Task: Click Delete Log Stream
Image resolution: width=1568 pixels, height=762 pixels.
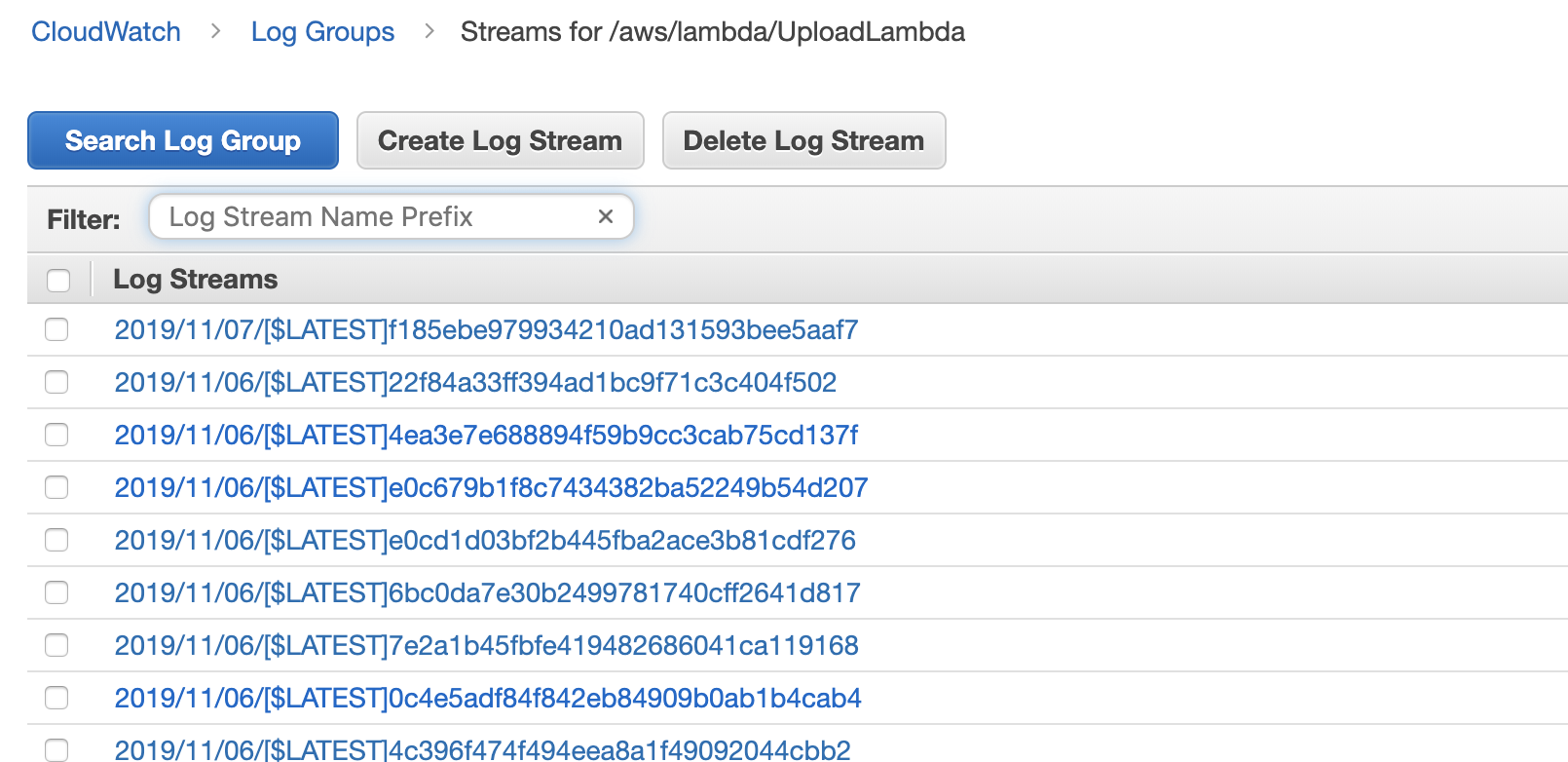Action: point(803,140)
